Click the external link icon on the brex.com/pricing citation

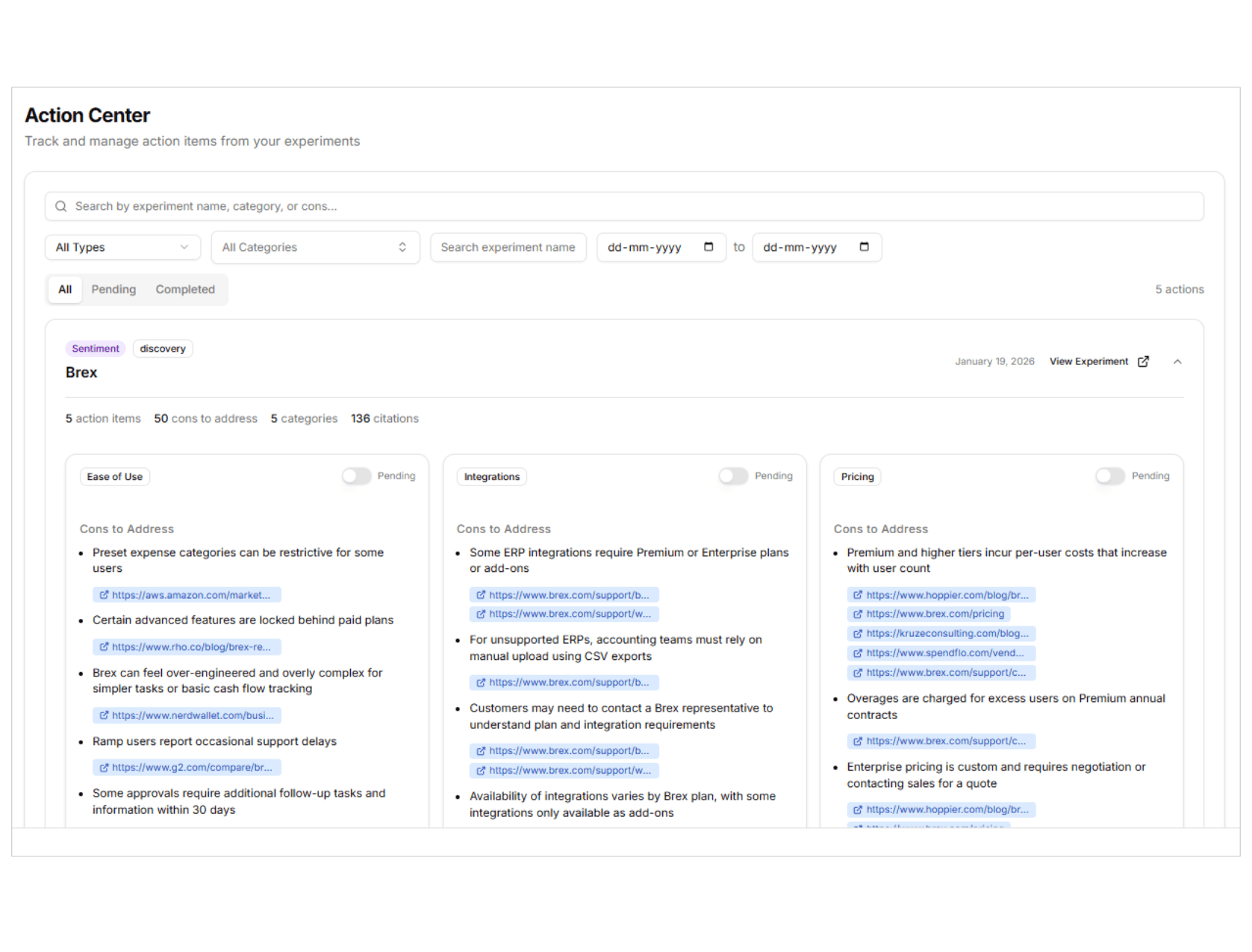(857, 614)
